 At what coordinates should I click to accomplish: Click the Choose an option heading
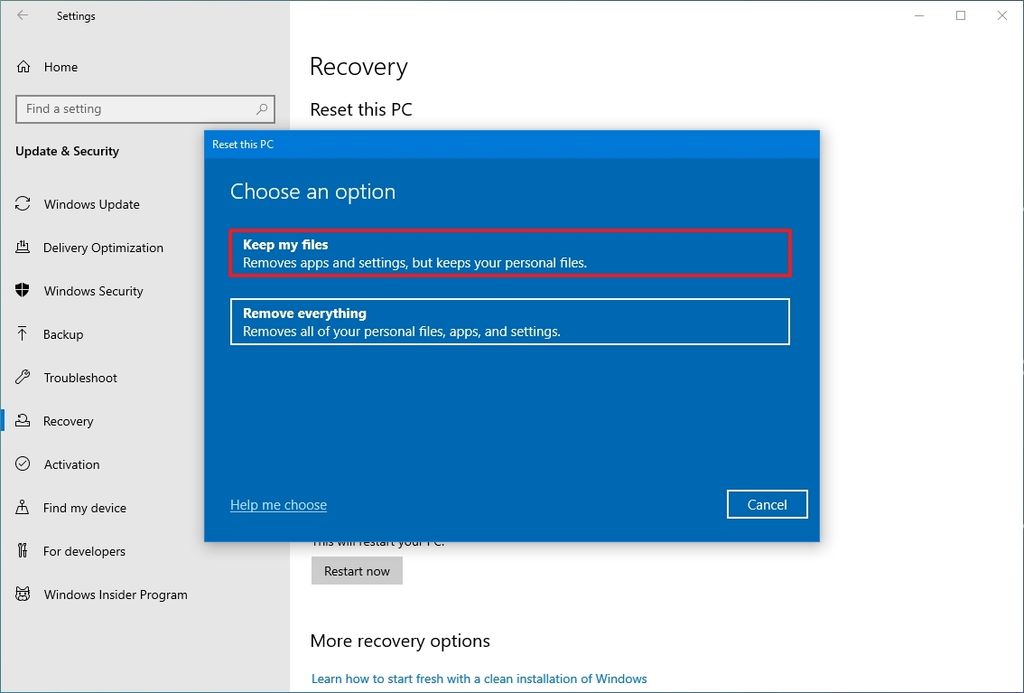click(x=313, y=191)
